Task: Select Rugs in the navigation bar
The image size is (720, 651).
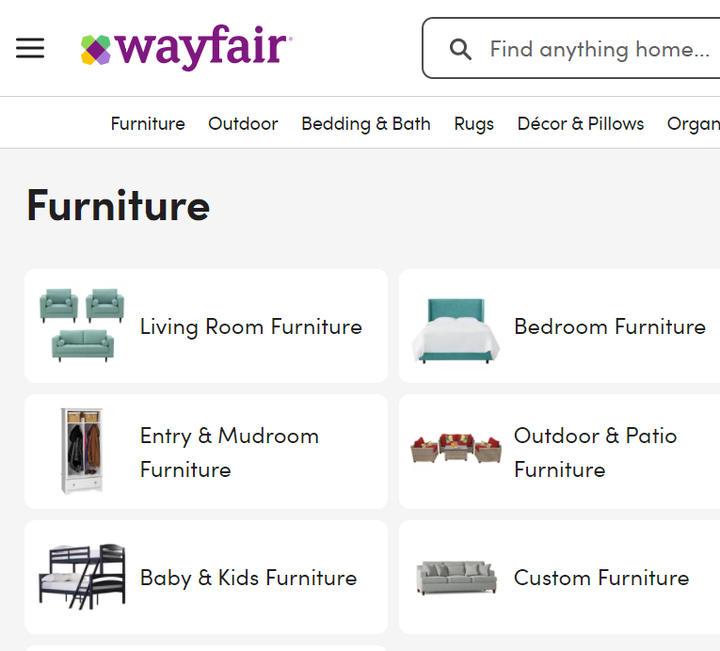Action: [x=474, y=124]
